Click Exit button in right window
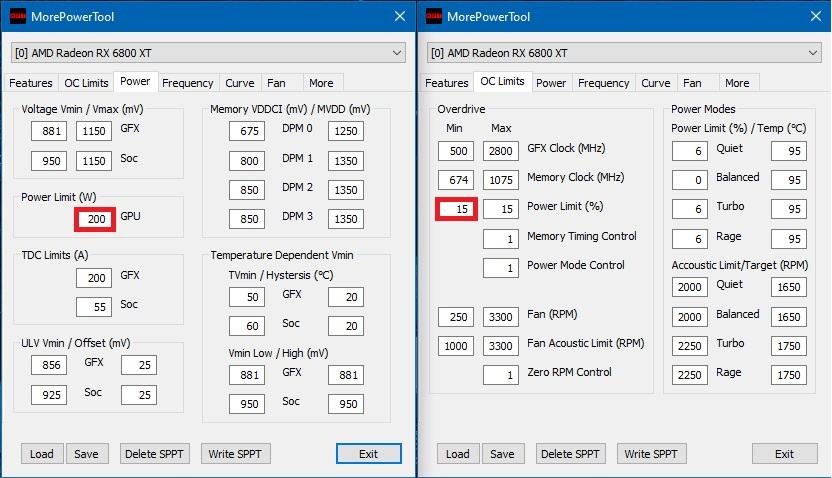832x478 pixels. 785,454
